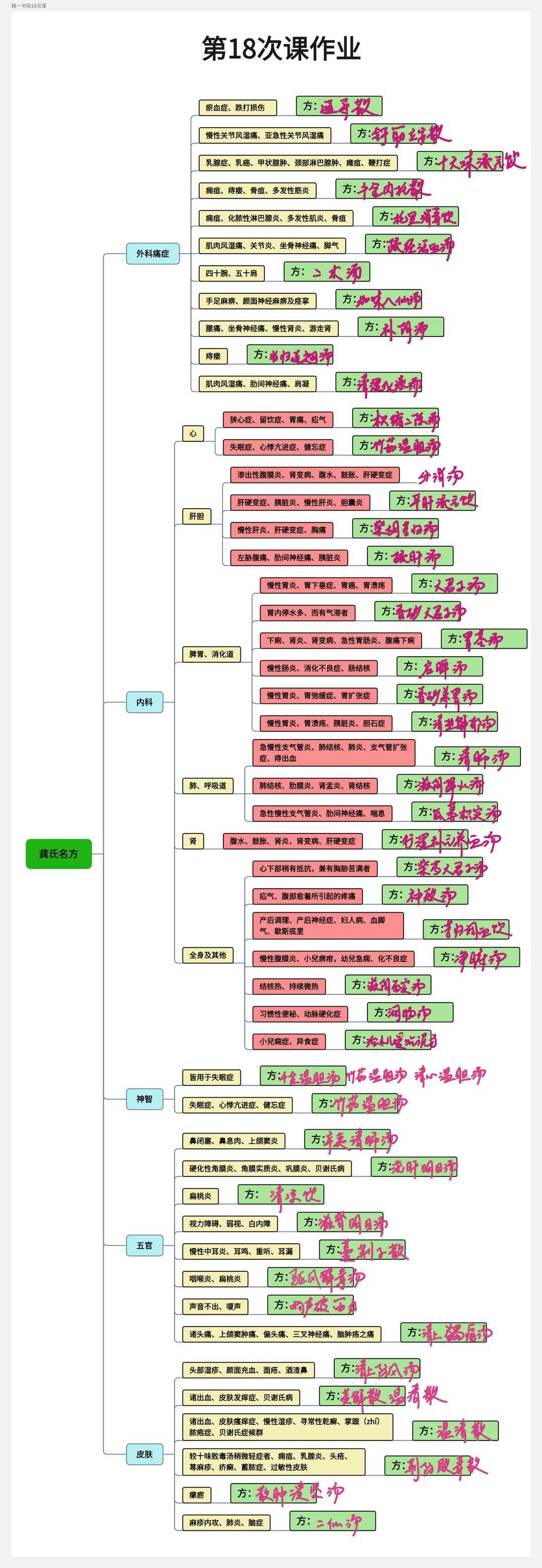Click the 声音不出、嗄声 node
Image resolution: width=542 pixels, height=1568 pixels.
215,1306
